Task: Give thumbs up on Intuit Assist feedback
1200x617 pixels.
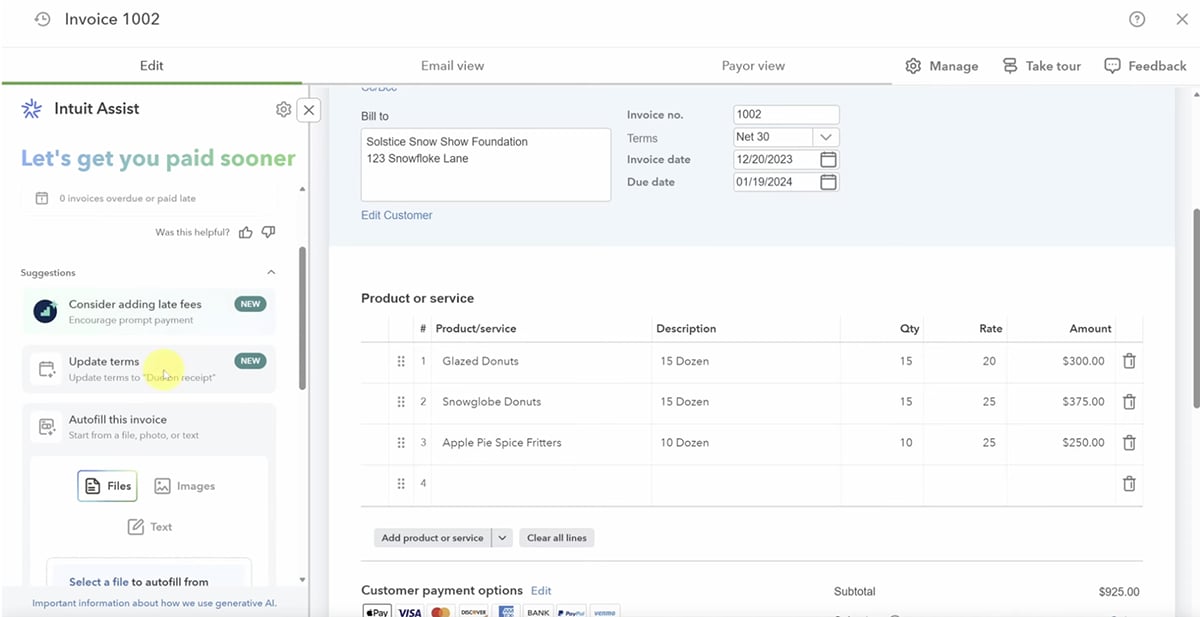Action: 245,231
